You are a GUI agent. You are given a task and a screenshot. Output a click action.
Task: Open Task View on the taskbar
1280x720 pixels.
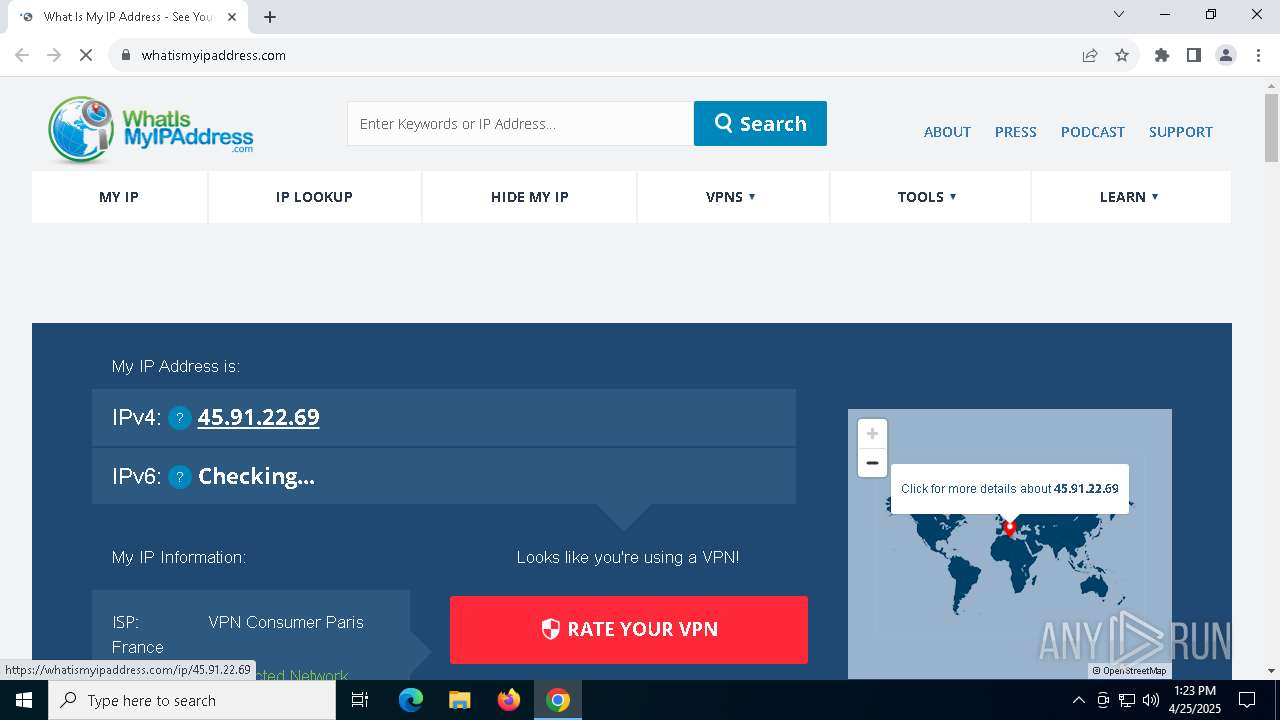[x=360, y=700]
